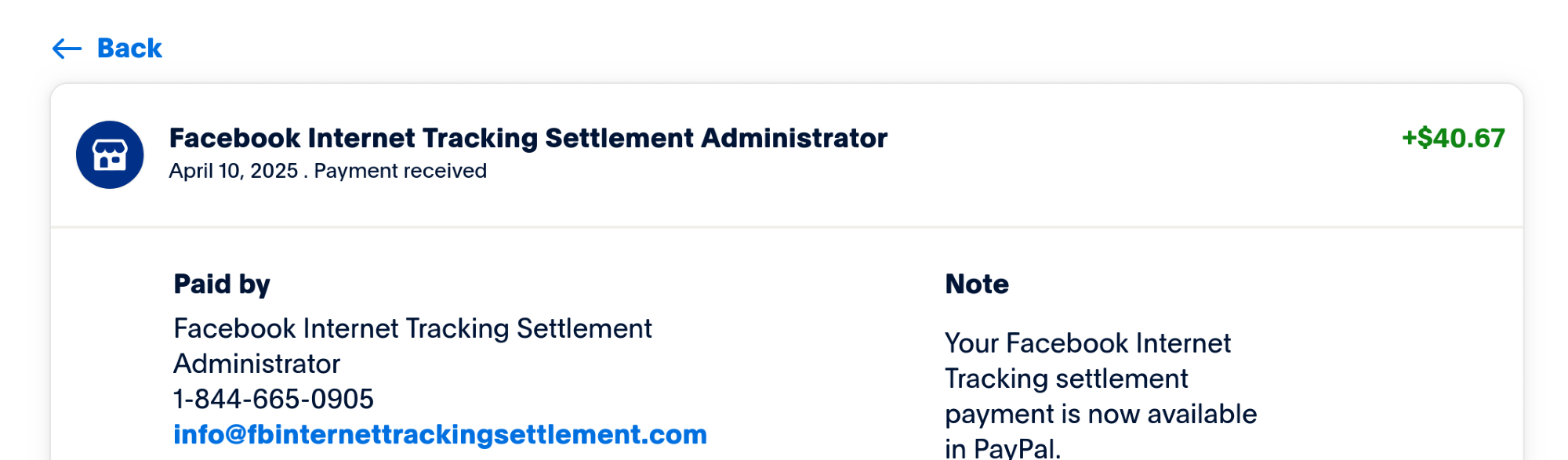
Task: Open the info@fbinternettrackingsettlement.com email link
Action: click(x=440, y=434)
